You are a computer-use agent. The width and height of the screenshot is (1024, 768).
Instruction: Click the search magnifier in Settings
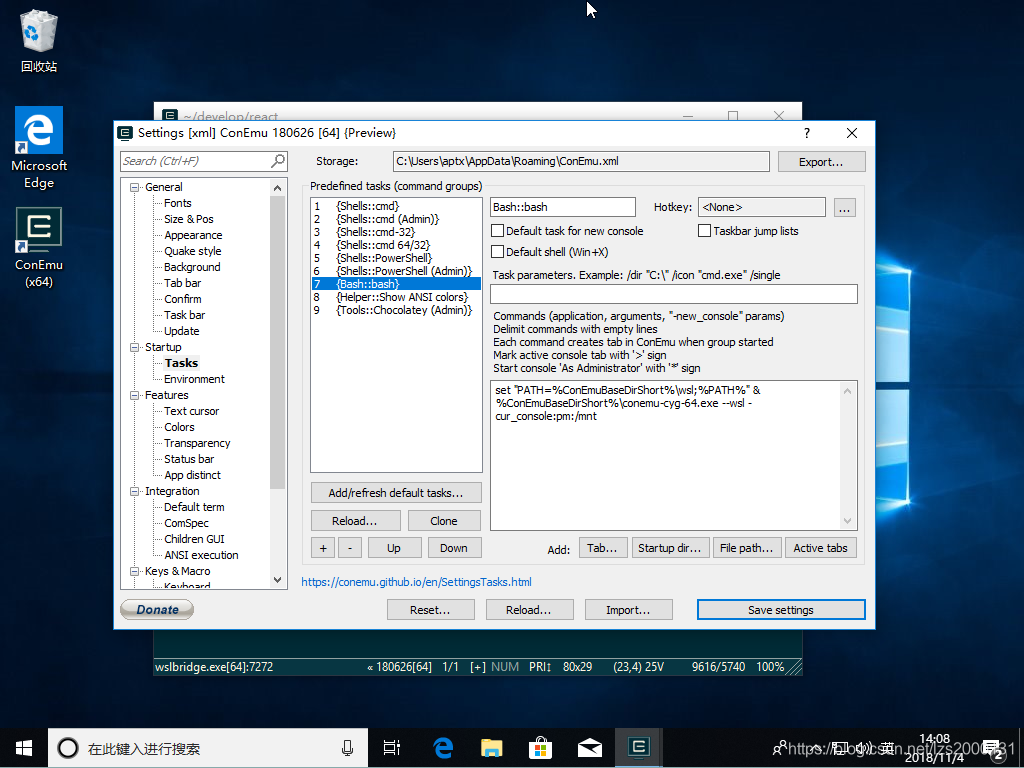[x=278, y=161]
